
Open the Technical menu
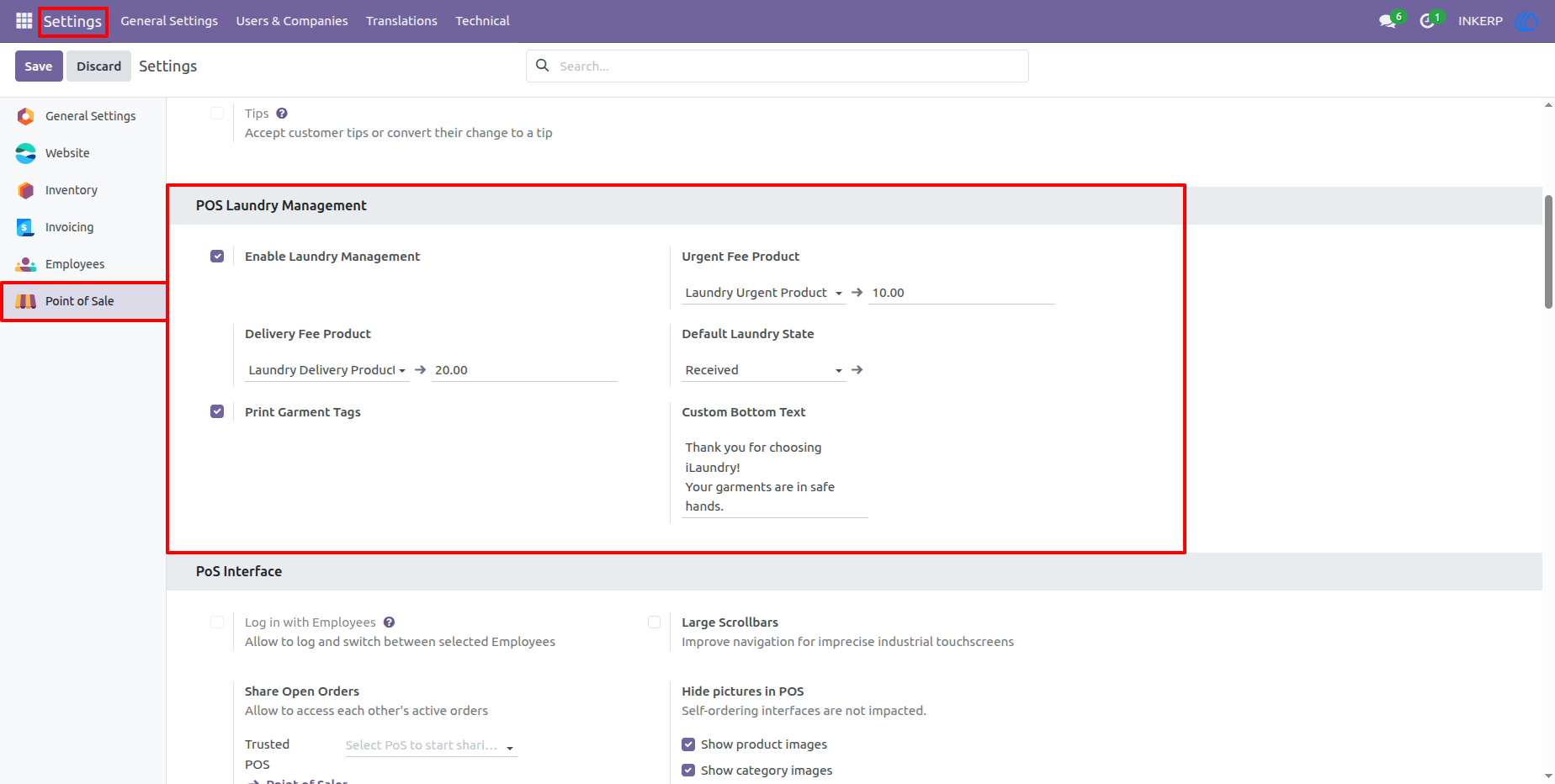point(482,21)
